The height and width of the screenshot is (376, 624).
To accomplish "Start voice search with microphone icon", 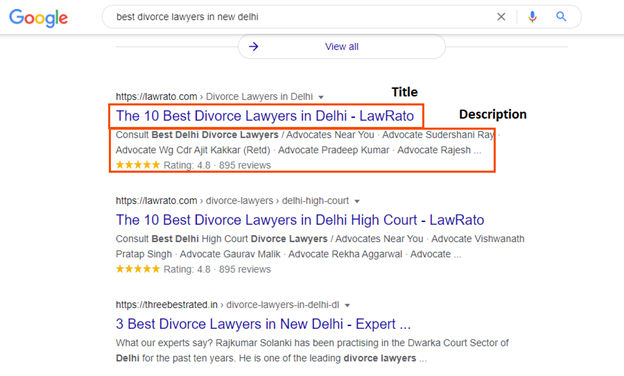I will pos(532,17).
